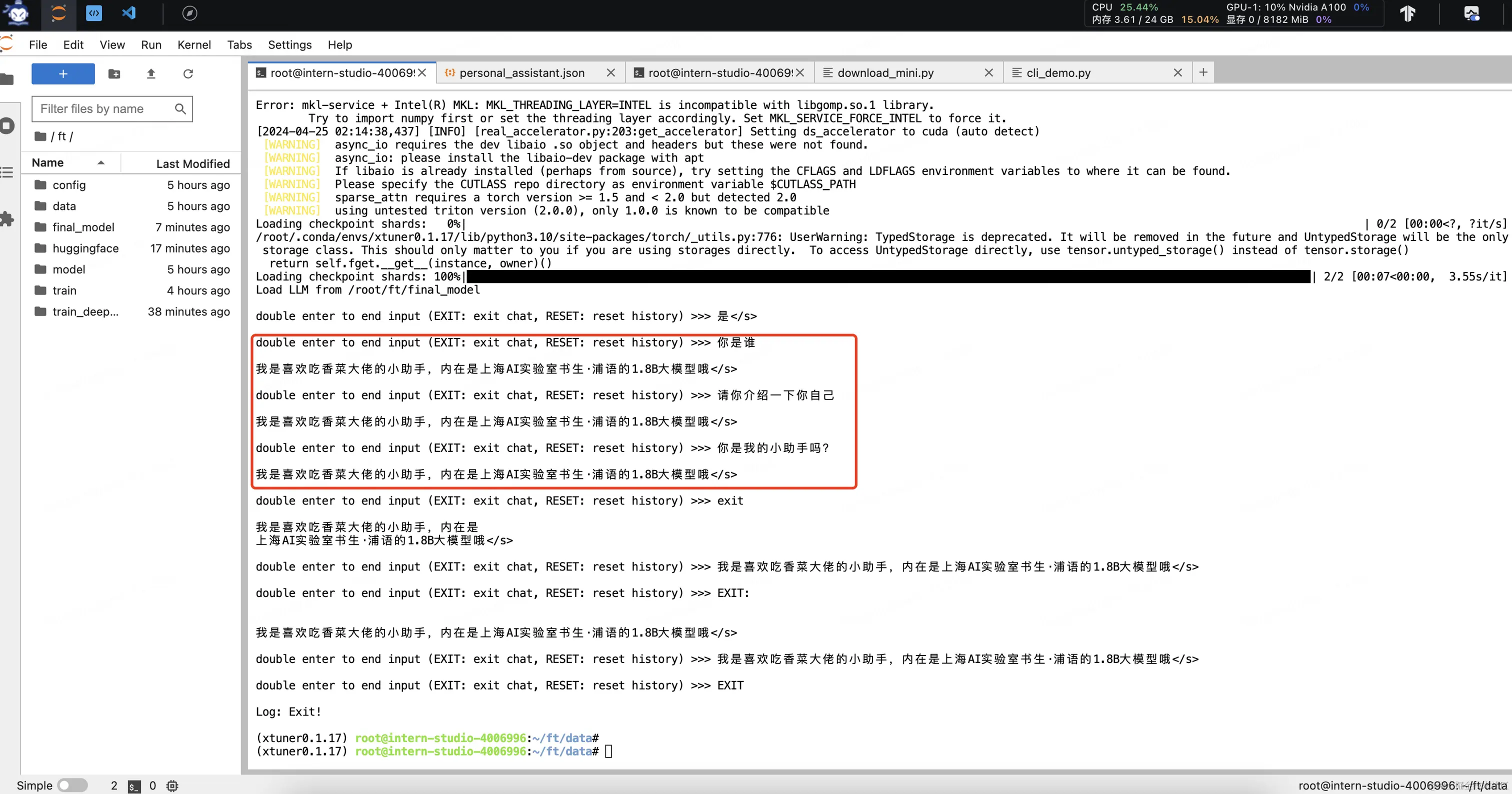This screenshot has height=794, width=1512.
Task: Open the final_model folder
Action: click(83, 227)
